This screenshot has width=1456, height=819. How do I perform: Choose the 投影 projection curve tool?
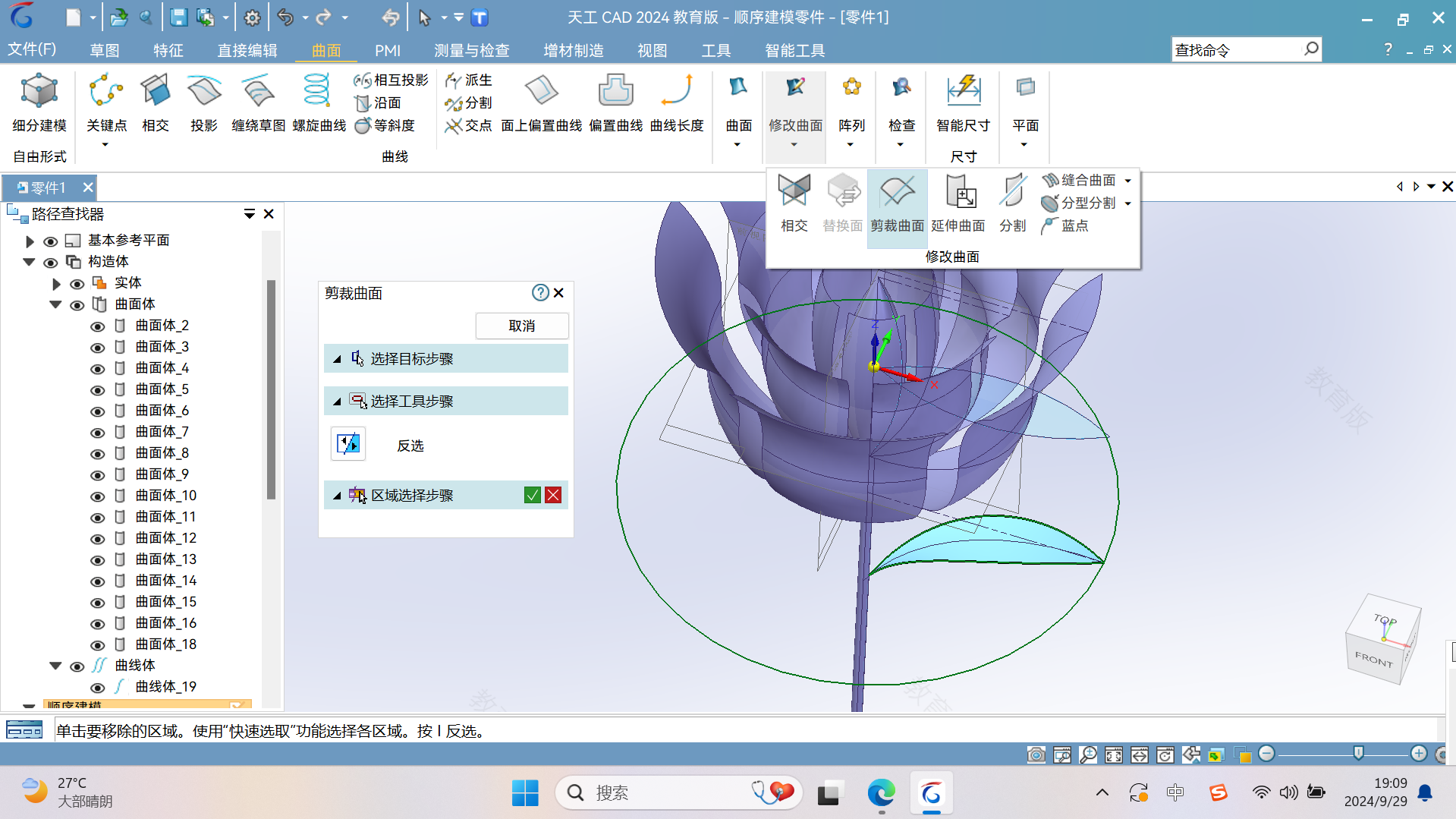pyautogui.click(x=204, y=103)
